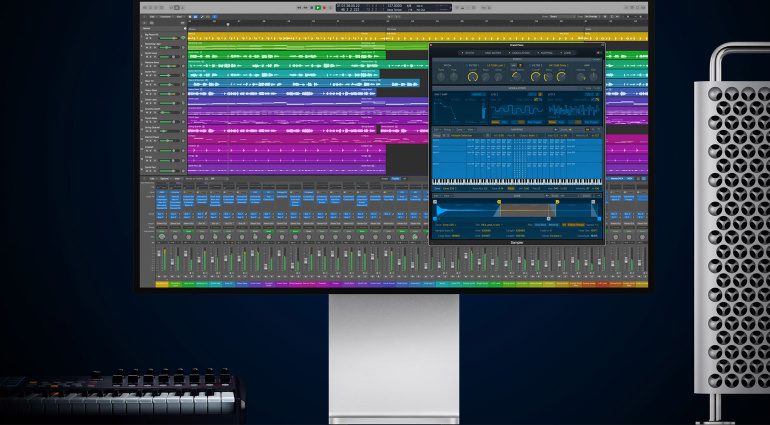Click the Rewind button in transport controls
The width and height of the screenshot is (770, 425).
tap(297, 8)
